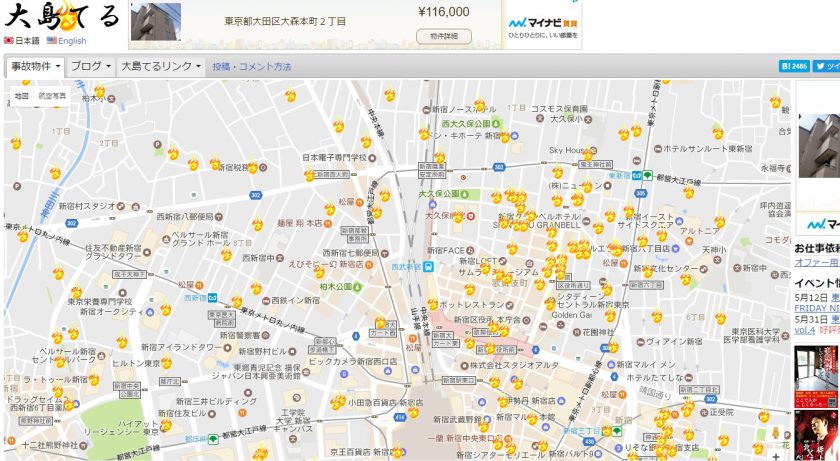Click the 柏木公園 park icon
Image resolution: width=840 pixels, height=461 pixels.
357,286
